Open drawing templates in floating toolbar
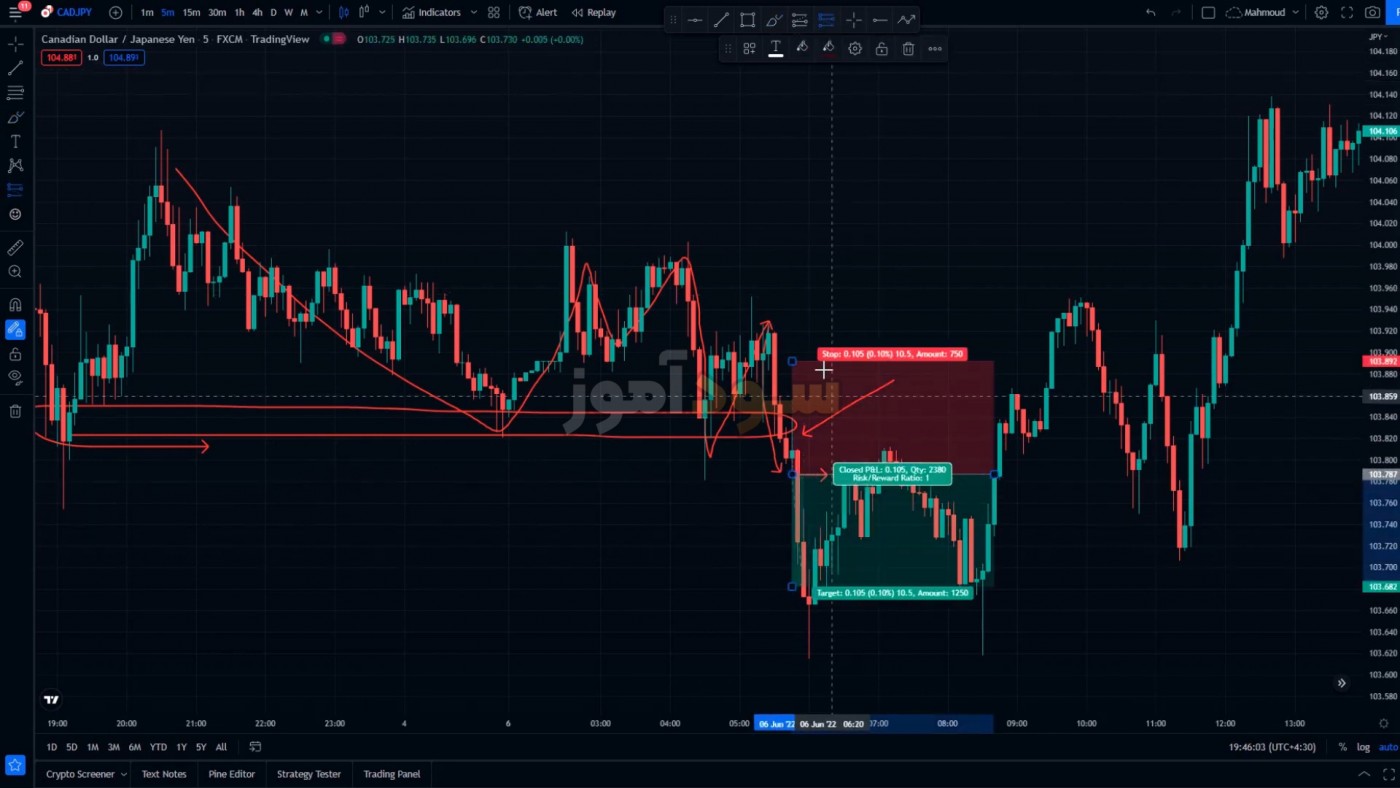 749,48
